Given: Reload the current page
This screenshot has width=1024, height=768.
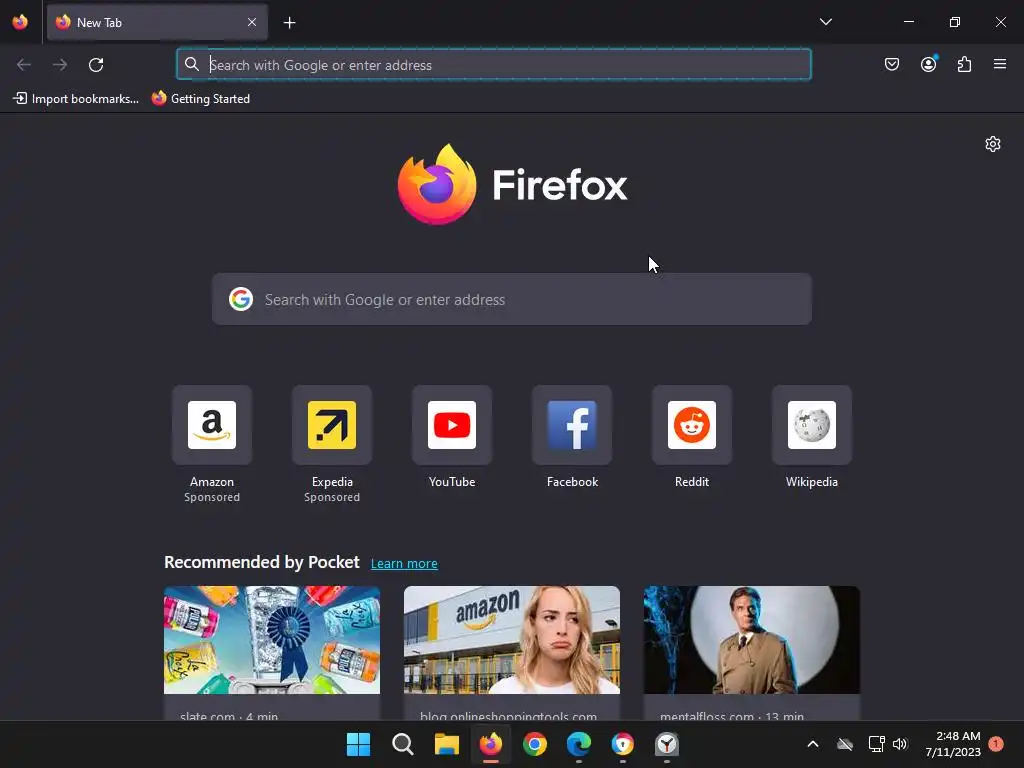Looking at the screenshot, I should (96, 65).
